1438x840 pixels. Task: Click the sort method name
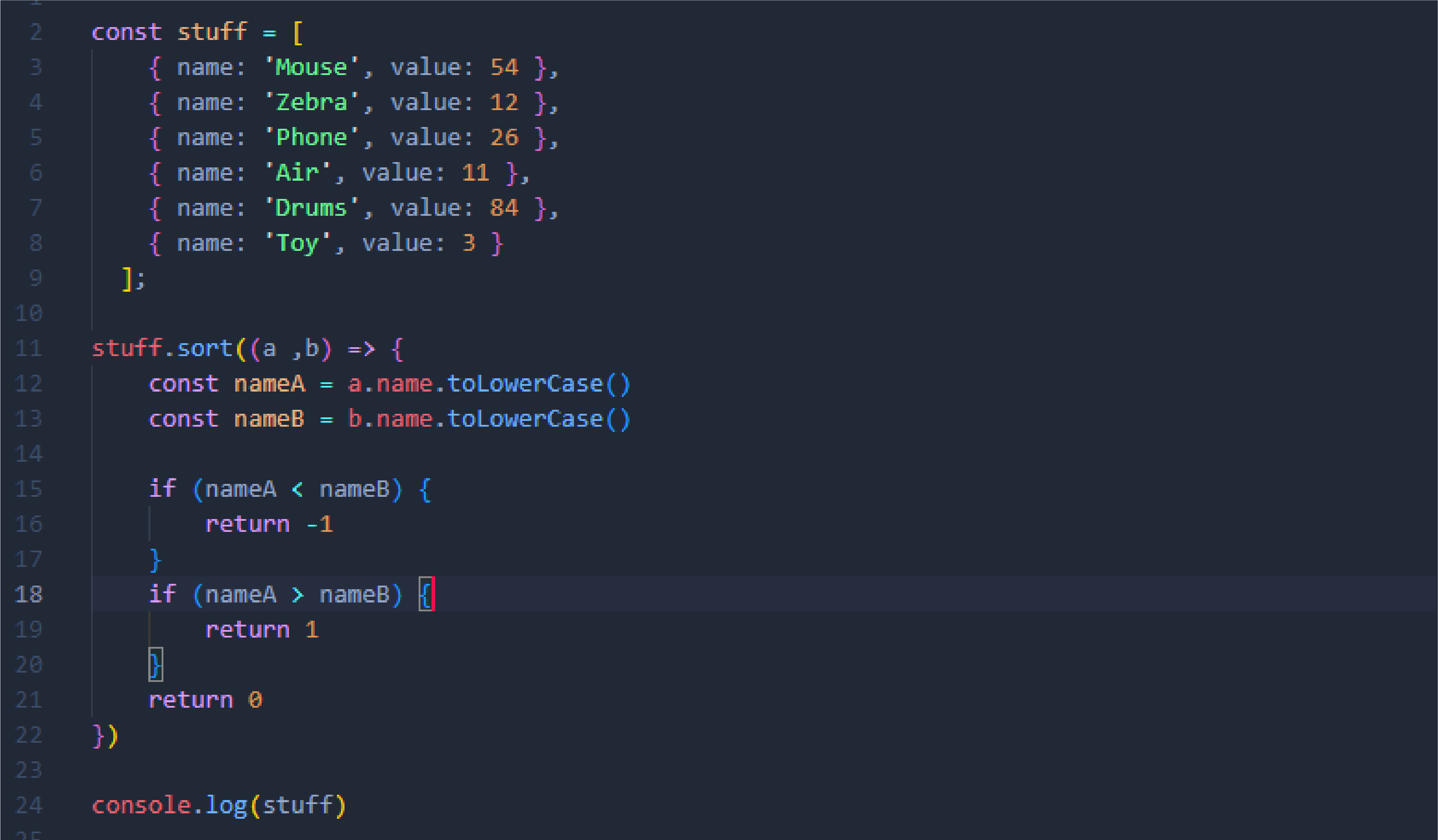pyautogui.click(x=205, y=348)
